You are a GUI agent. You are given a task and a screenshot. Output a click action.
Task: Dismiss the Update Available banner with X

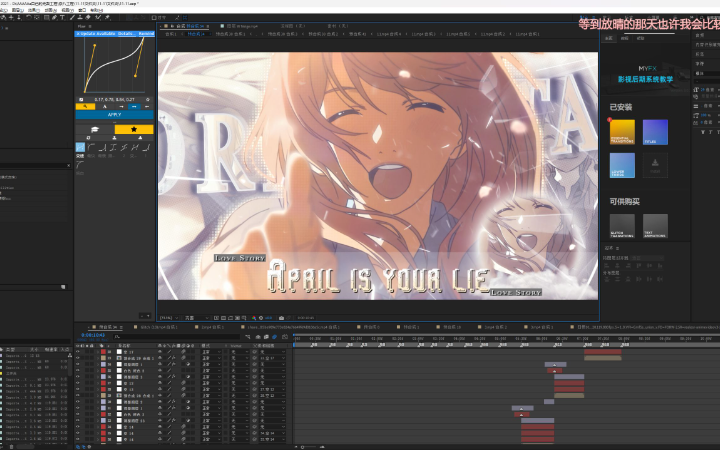click(x=78, y=34)
